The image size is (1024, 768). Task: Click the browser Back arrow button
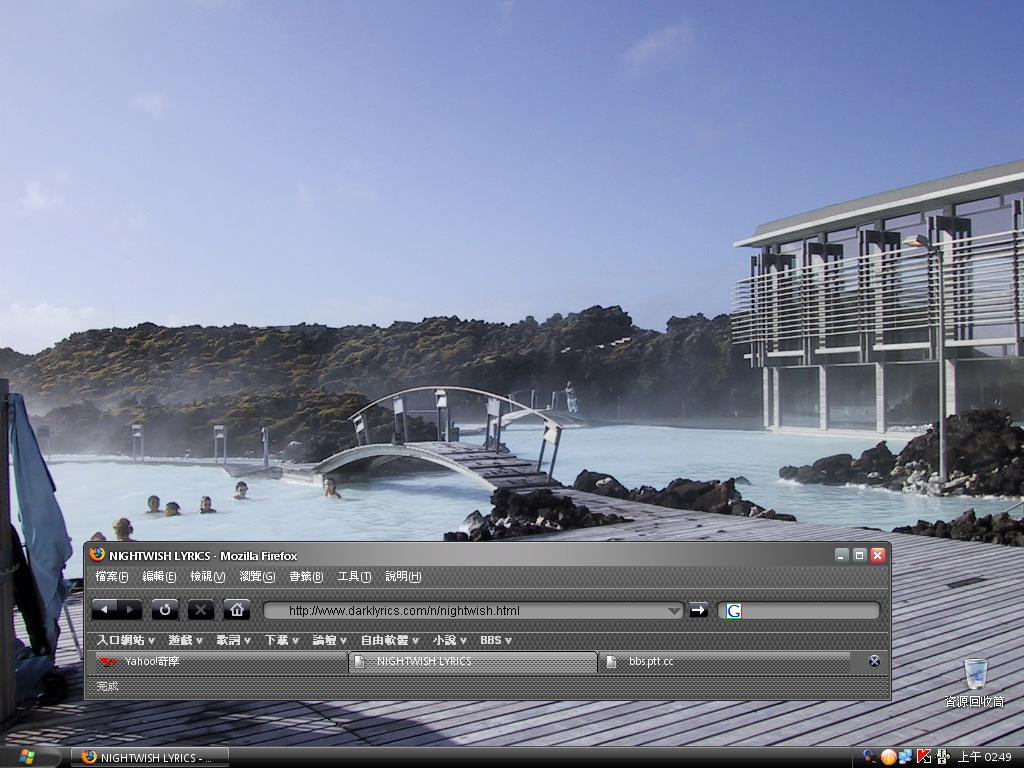coord(105,610)
